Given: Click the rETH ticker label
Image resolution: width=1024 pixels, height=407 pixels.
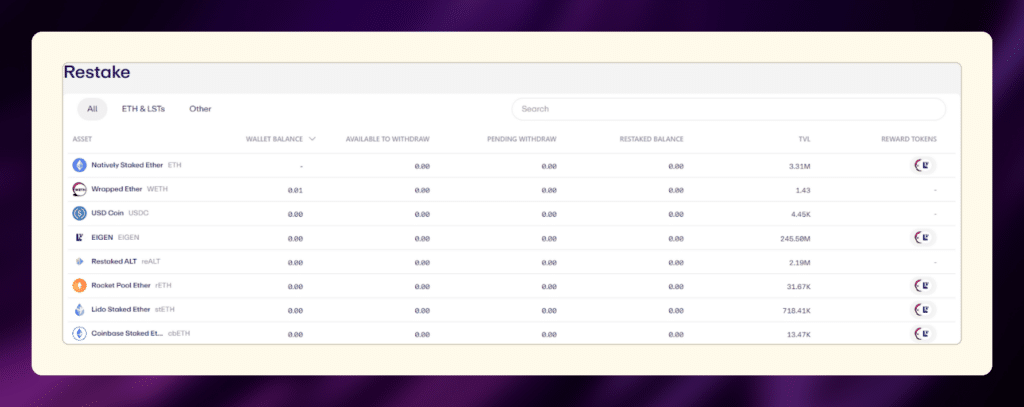Looking at the screenshot, I should tap(163, 285).
